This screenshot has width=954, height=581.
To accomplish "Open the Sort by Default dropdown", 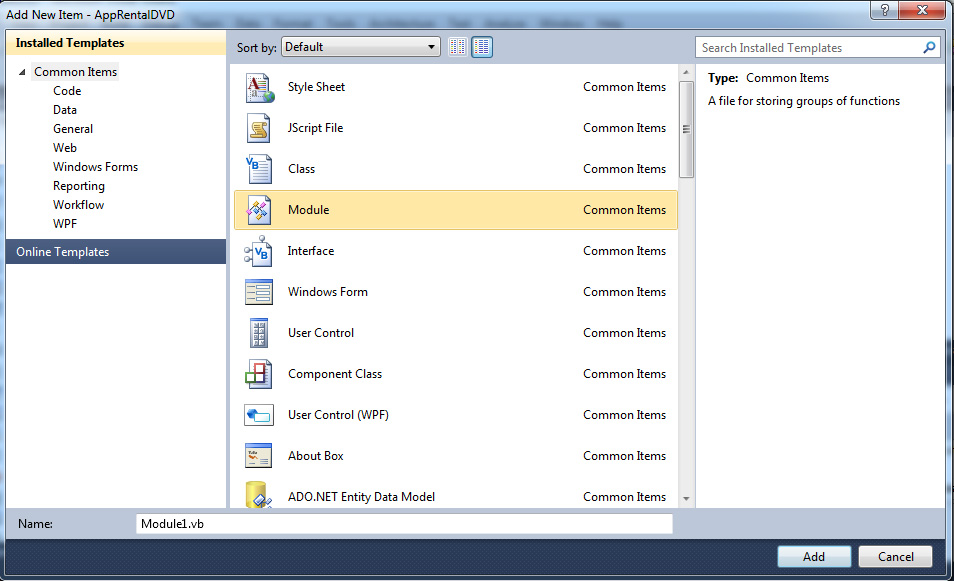I will coord(361,47).
